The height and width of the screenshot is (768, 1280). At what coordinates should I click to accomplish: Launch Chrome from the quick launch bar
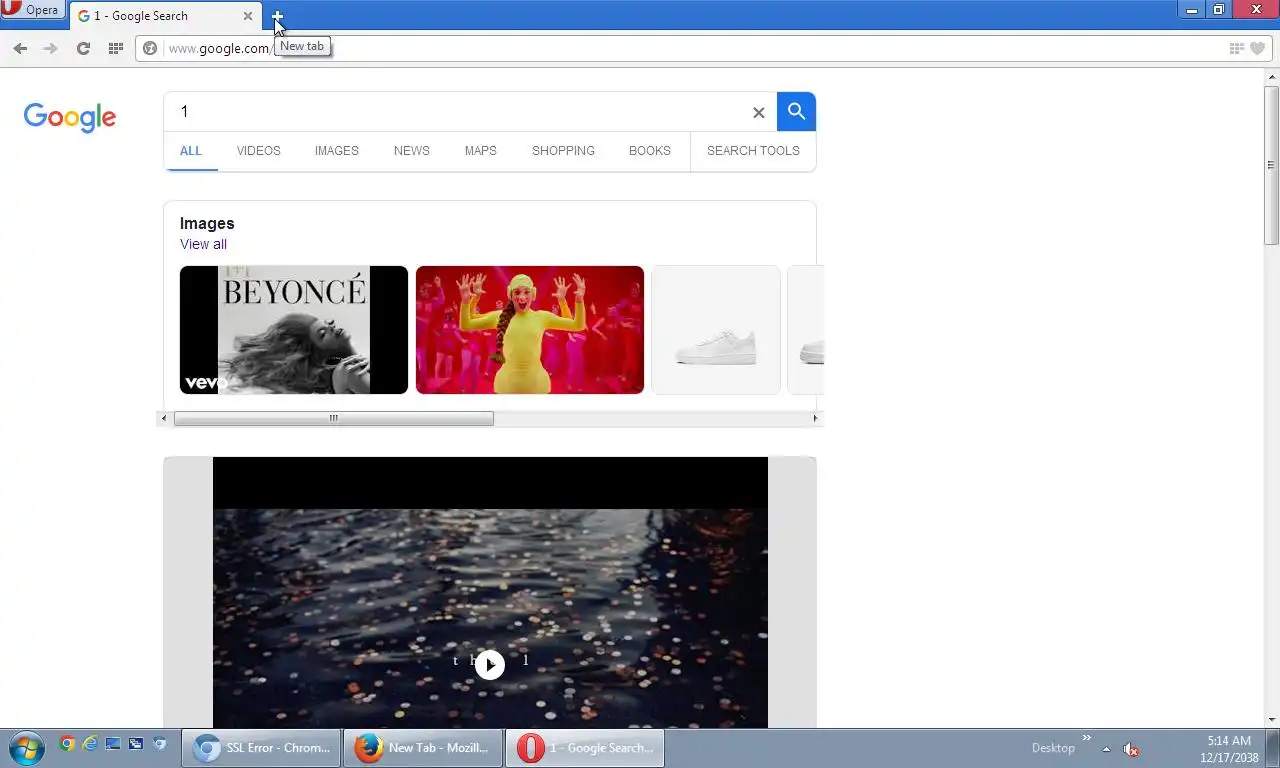(67, 744)
